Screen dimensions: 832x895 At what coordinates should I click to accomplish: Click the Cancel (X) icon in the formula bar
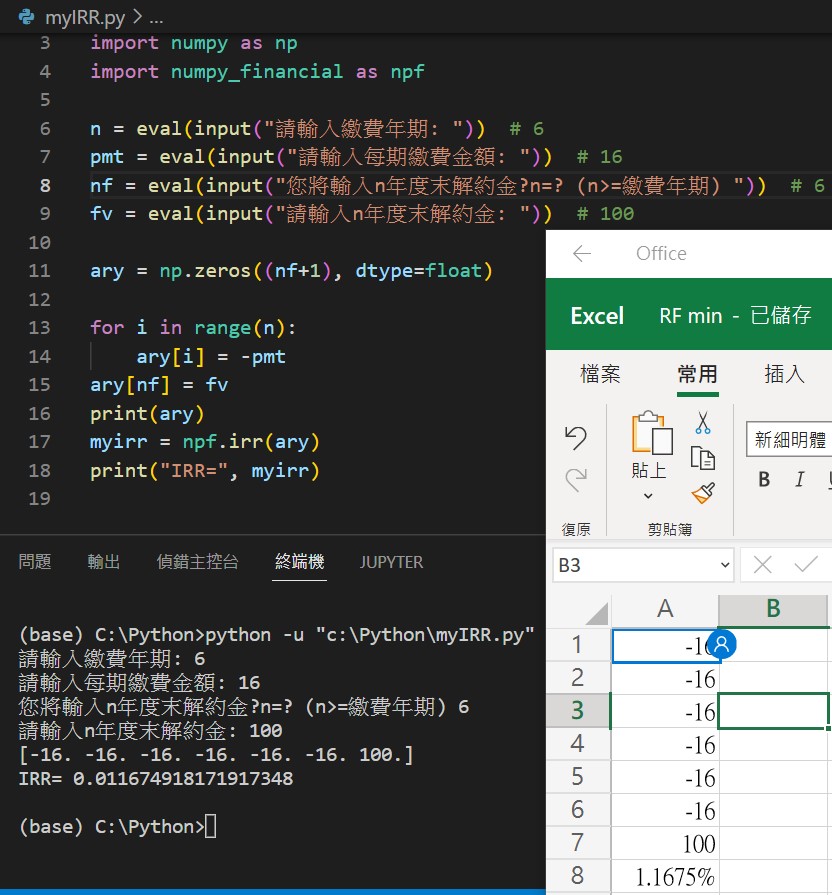[x=761, y=565]
